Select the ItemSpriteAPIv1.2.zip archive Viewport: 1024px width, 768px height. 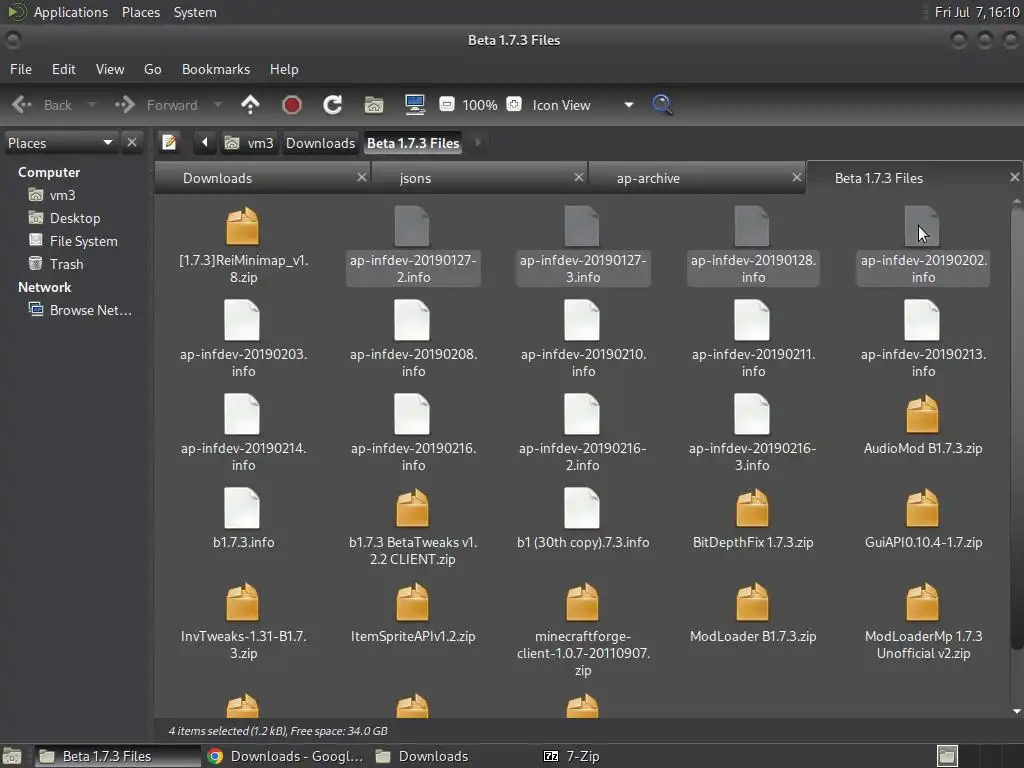click(x=413, y=613)
